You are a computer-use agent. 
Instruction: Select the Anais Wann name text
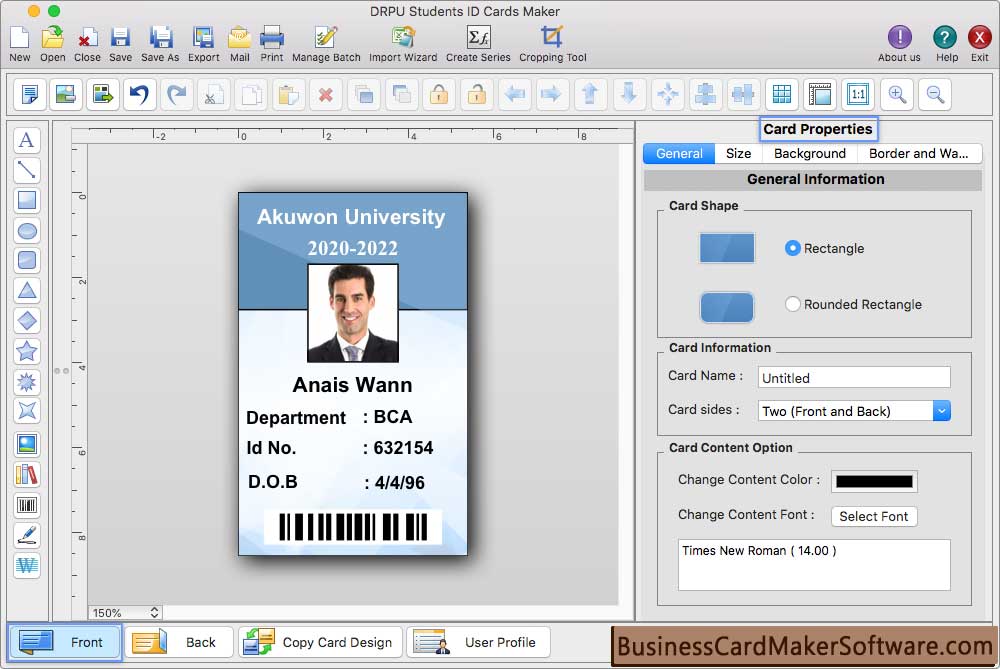pyautogui.click(x=352, y=385)
